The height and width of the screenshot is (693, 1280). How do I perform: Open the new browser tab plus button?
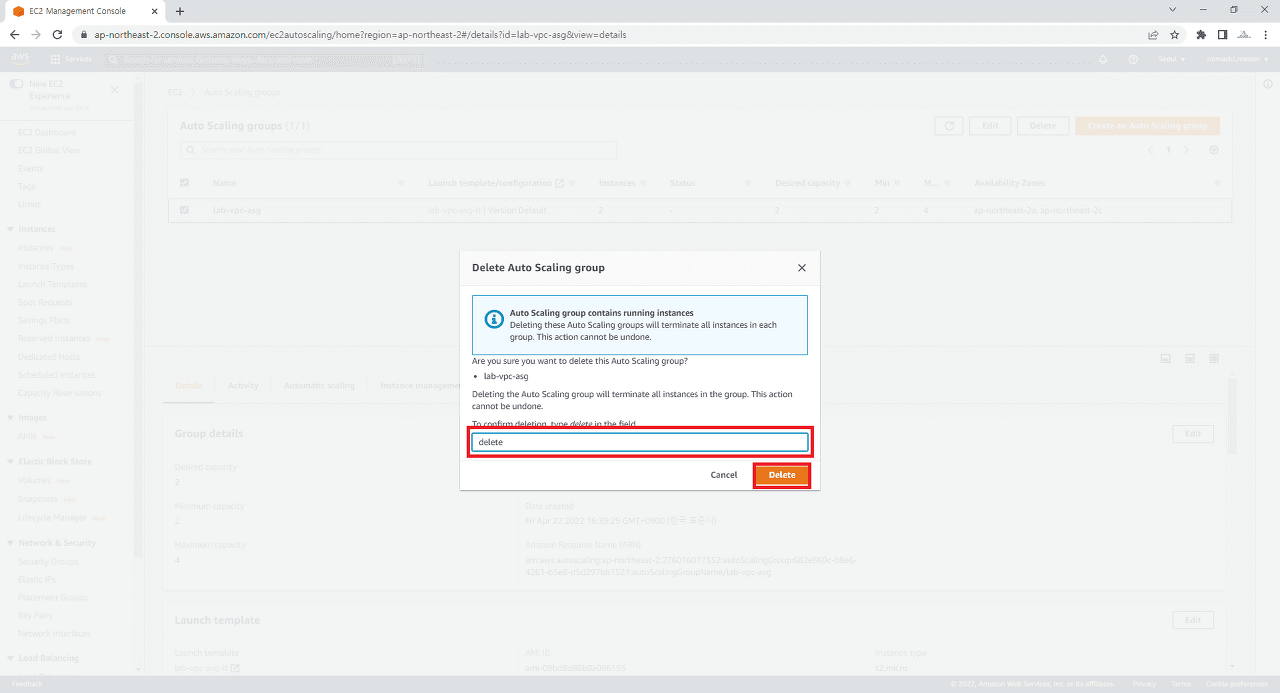pos(180,11)
